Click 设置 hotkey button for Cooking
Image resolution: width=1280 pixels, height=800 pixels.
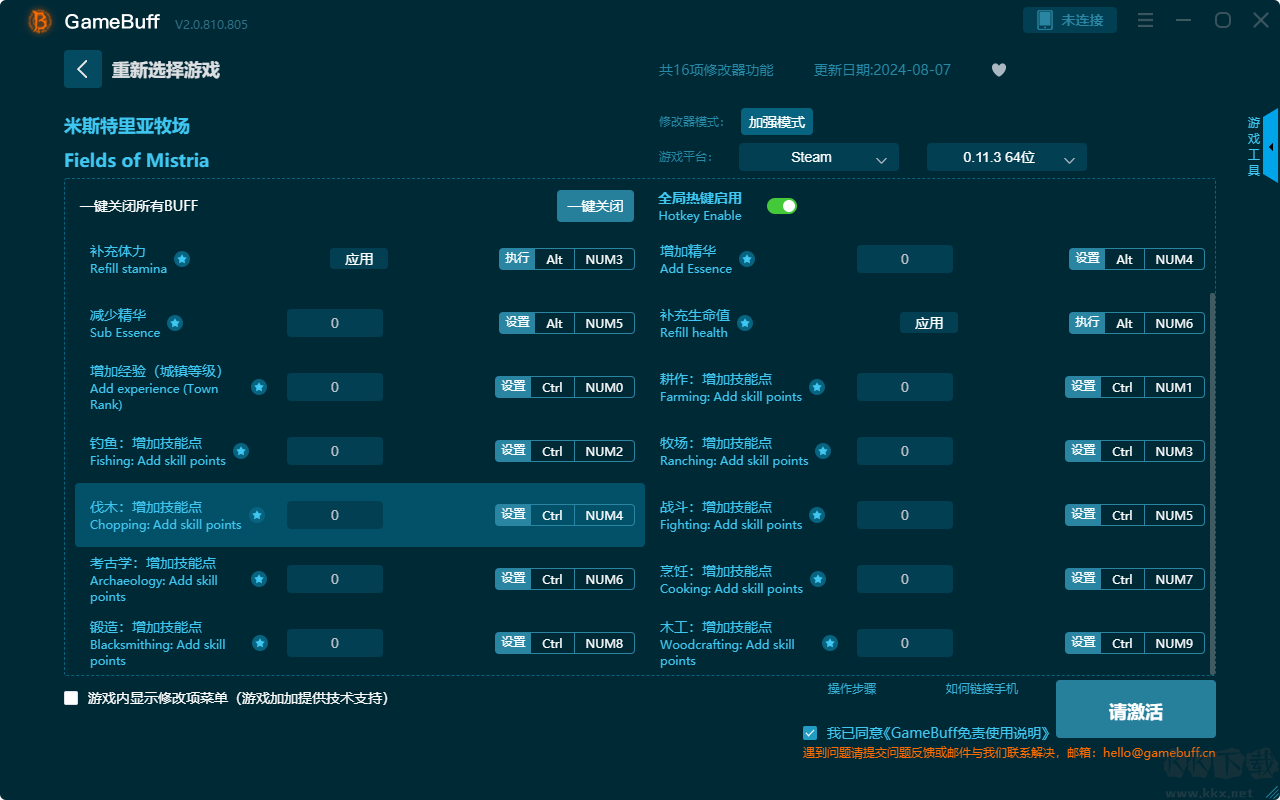pos(1083,579)
